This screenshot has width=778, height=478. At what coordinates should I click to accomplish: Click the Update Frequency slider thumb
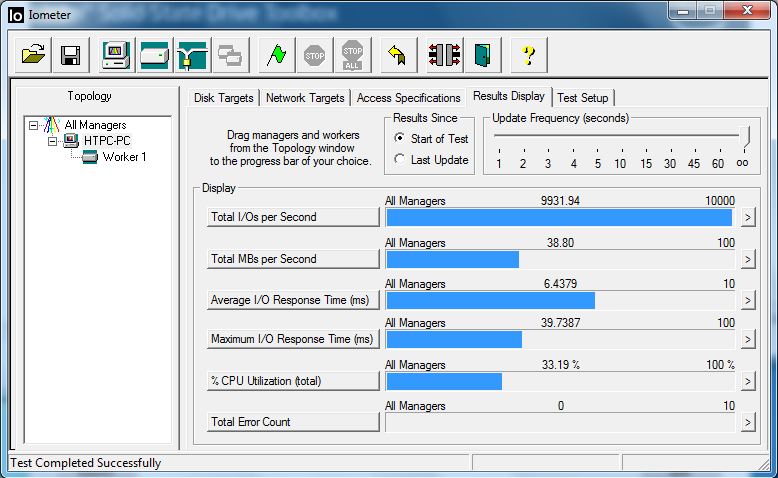tap(744, 136)
